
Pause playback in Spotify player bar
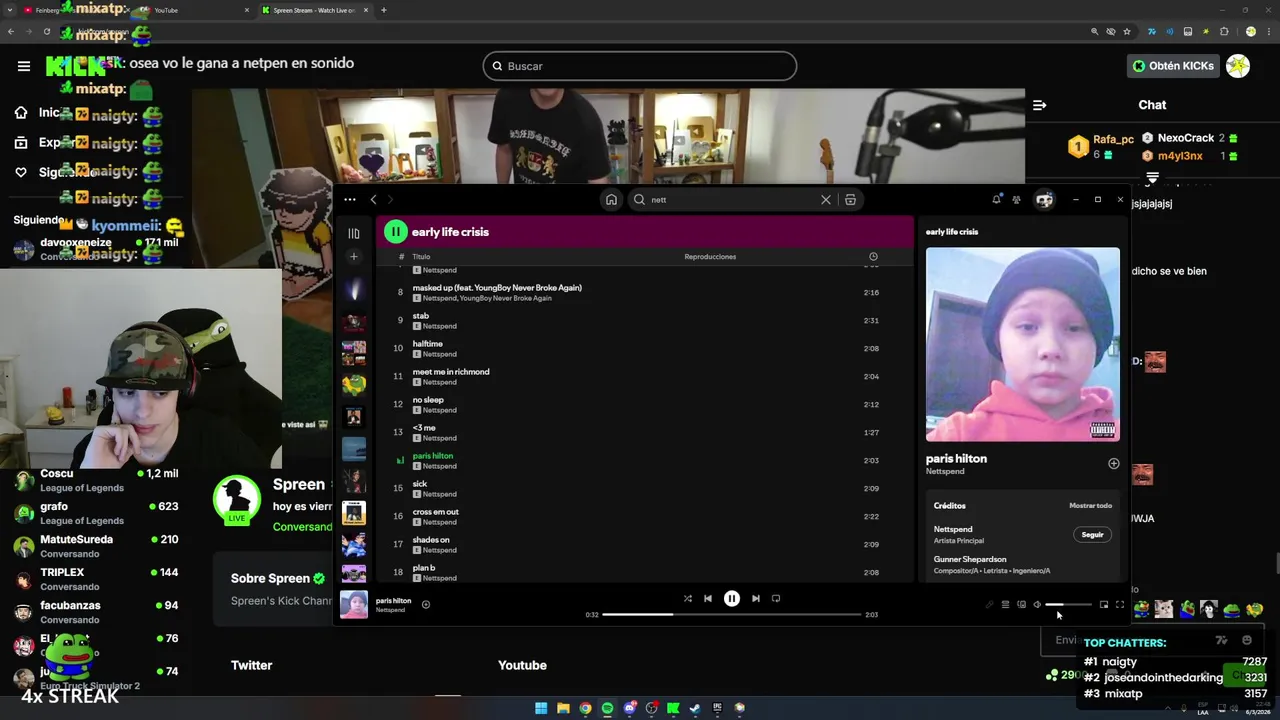[x=731, y=598]
